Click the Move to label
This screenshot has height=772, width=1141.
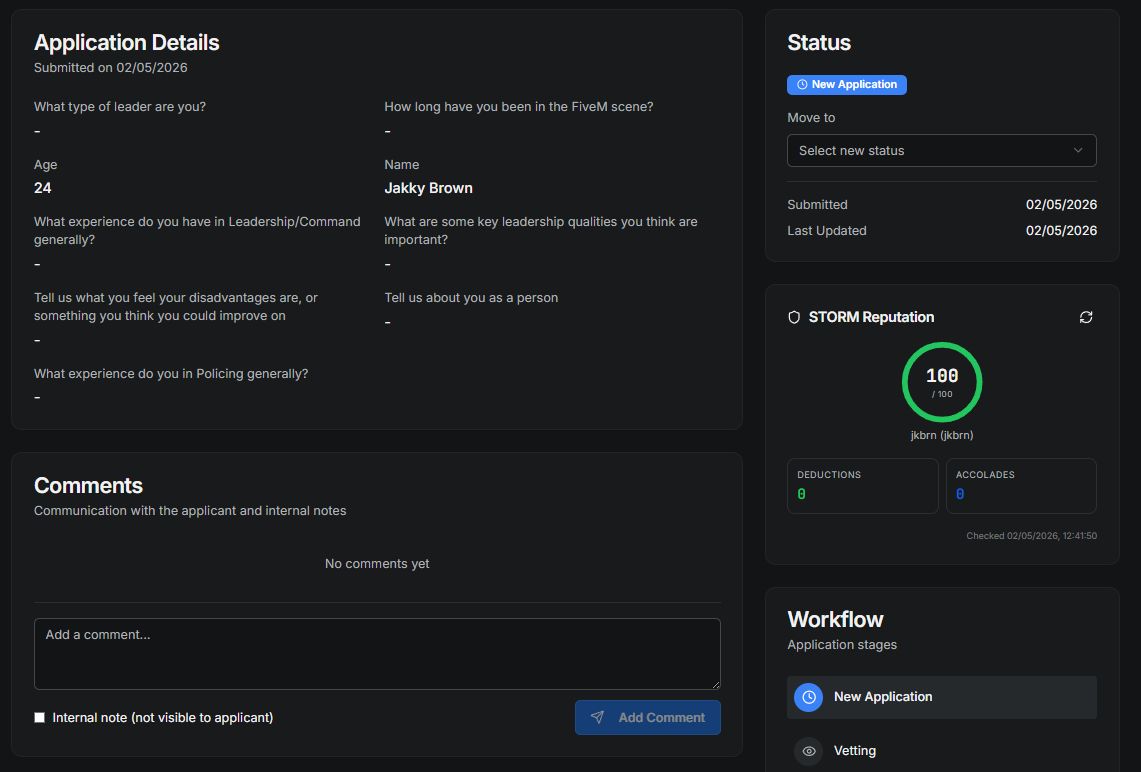[811, 118]
